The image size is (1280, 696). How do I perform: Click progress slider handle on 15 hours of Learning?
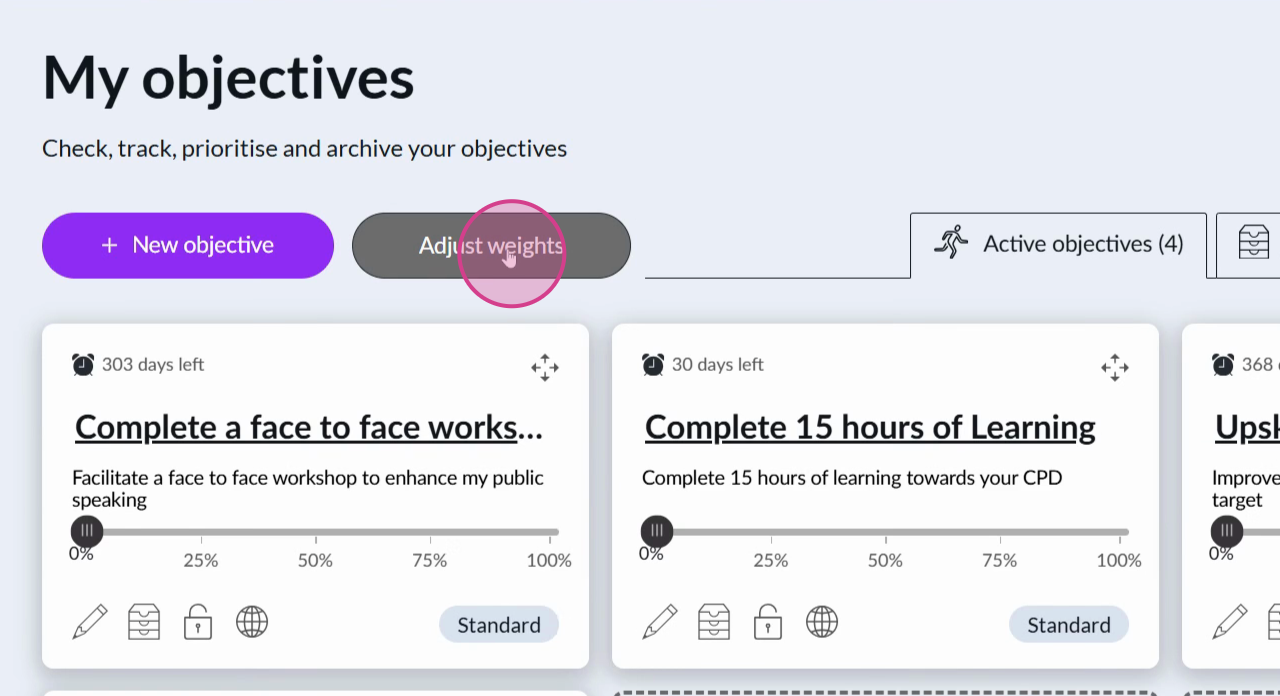pos(657,531)
